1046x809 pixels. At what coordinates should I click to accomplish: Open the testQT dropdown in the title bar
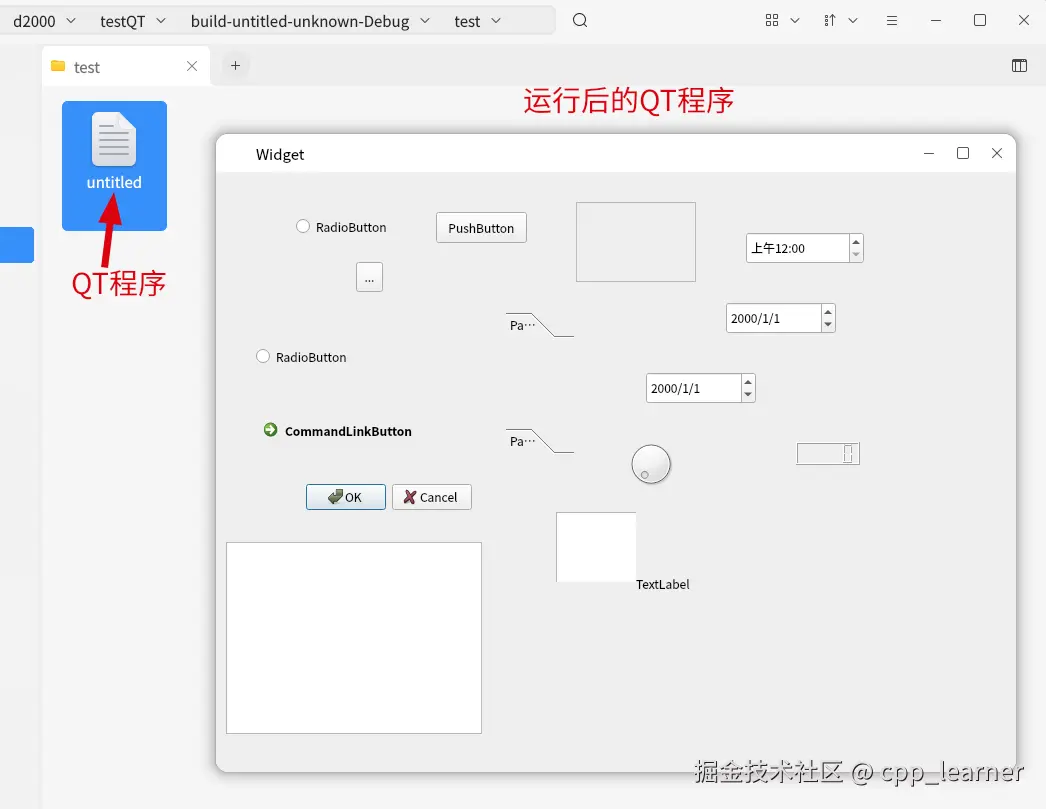point(132,19)
